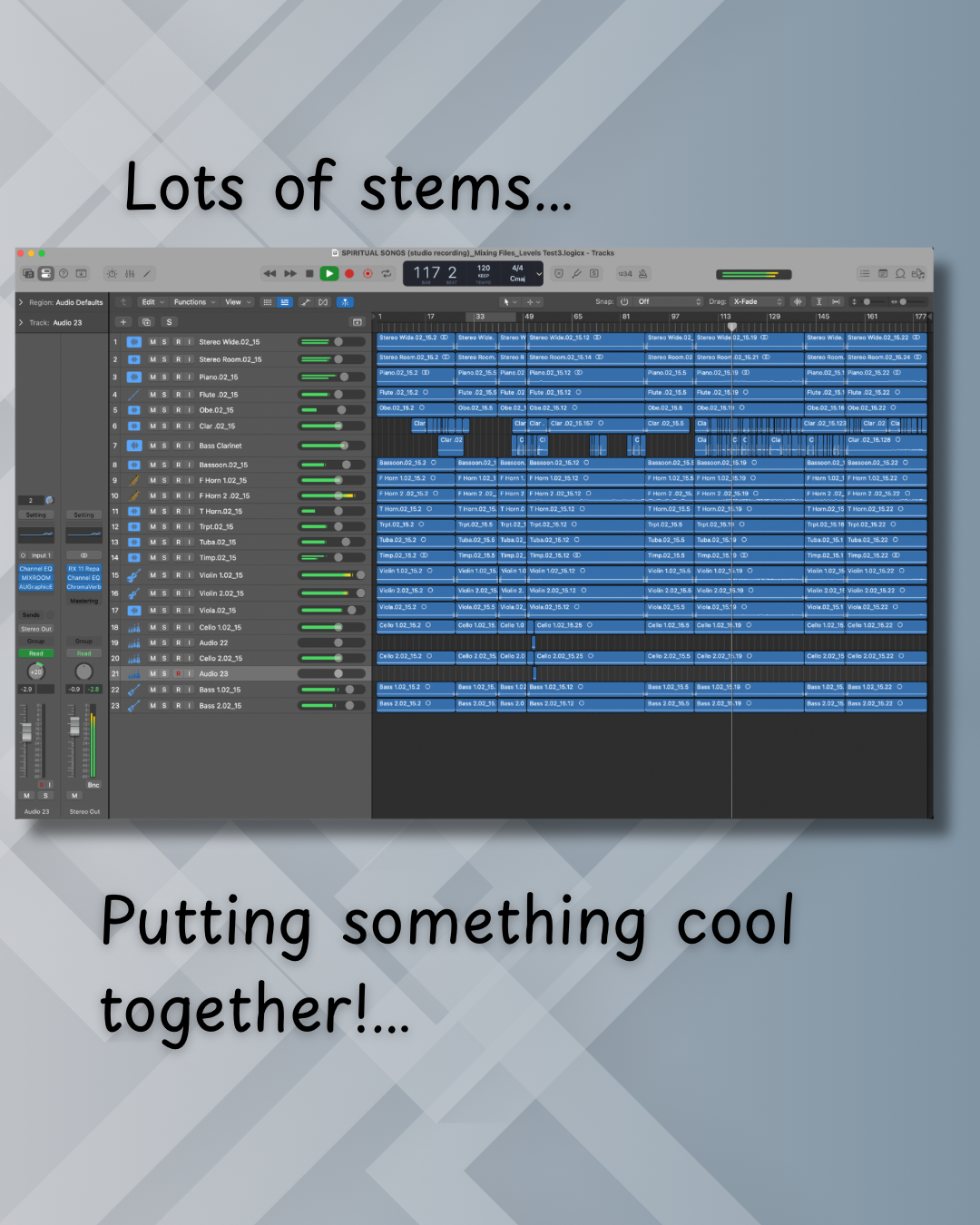
Task: Solo the Bass Clarinet track
Action: tap(164, 446)
